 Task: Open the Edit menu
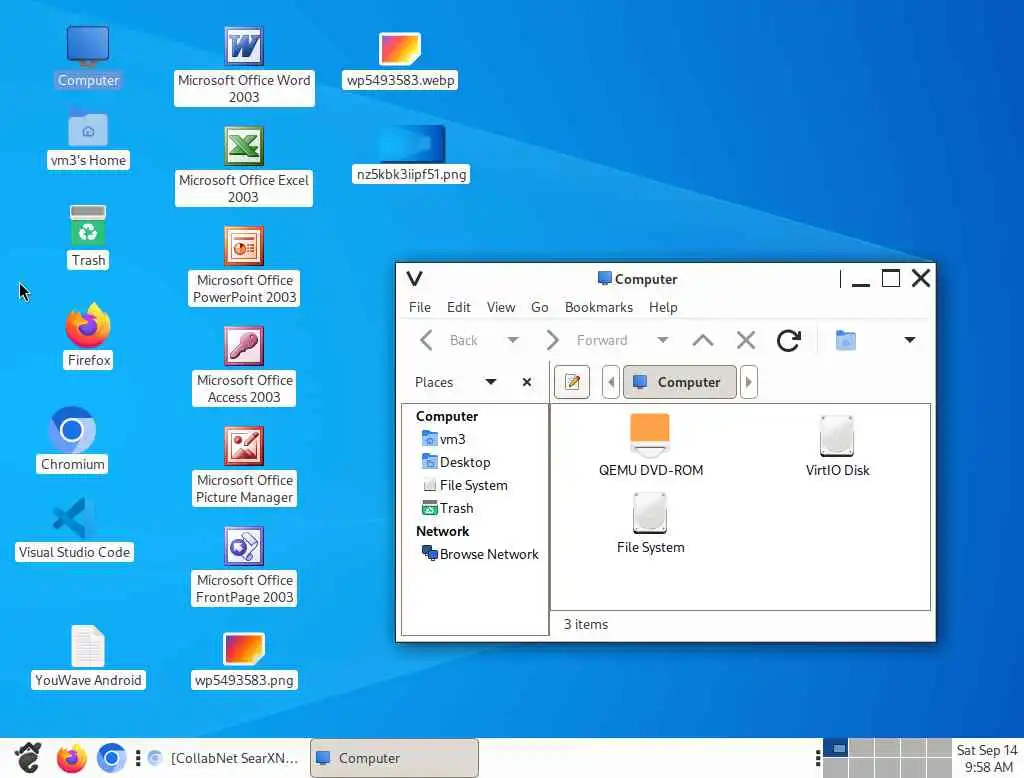(458, 307)
